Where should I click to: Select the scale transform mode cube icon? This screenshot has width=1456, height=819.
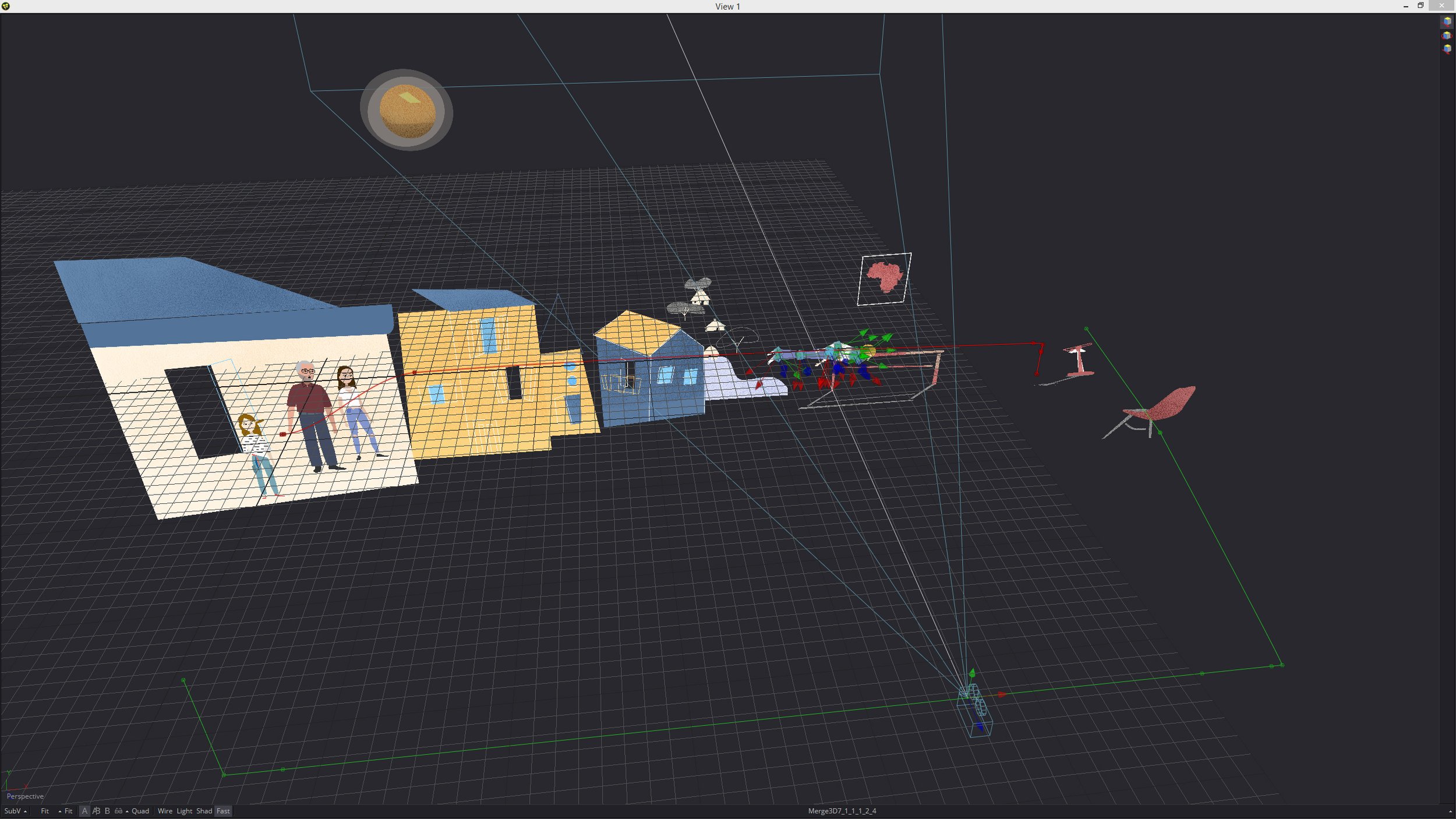pyautogui.click(x=1447, y=50)
